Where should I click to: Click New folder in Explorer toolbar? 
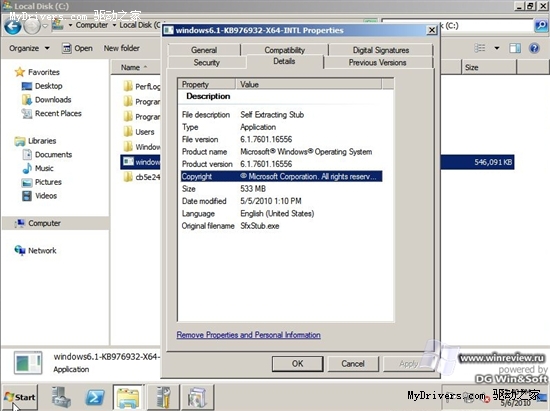[121, 48]
